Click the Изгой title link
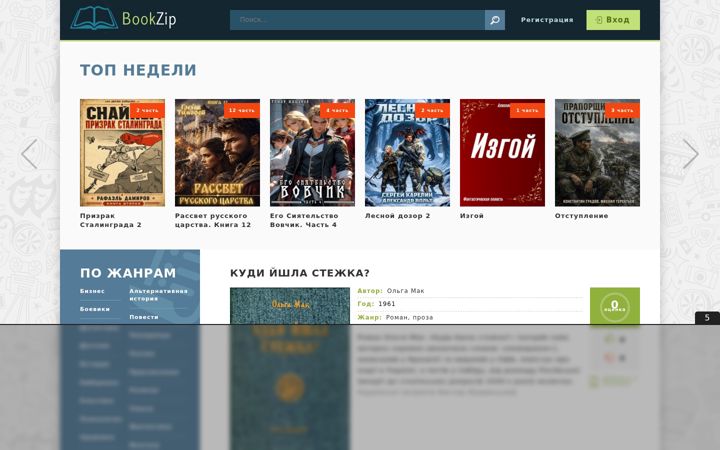The width and height of the screenshot is (720, 450). [472, 216]
